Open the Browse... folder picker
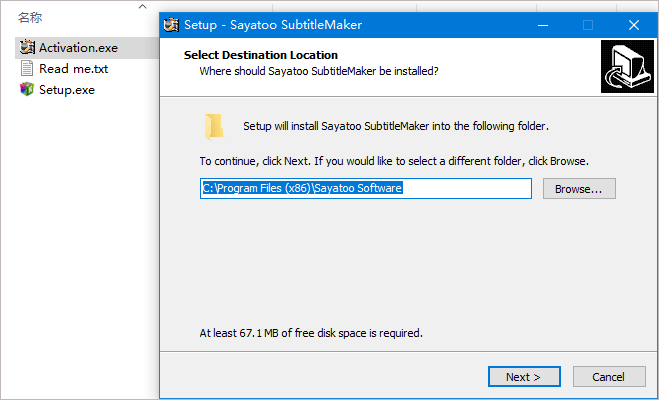 [x=579, y=189]
